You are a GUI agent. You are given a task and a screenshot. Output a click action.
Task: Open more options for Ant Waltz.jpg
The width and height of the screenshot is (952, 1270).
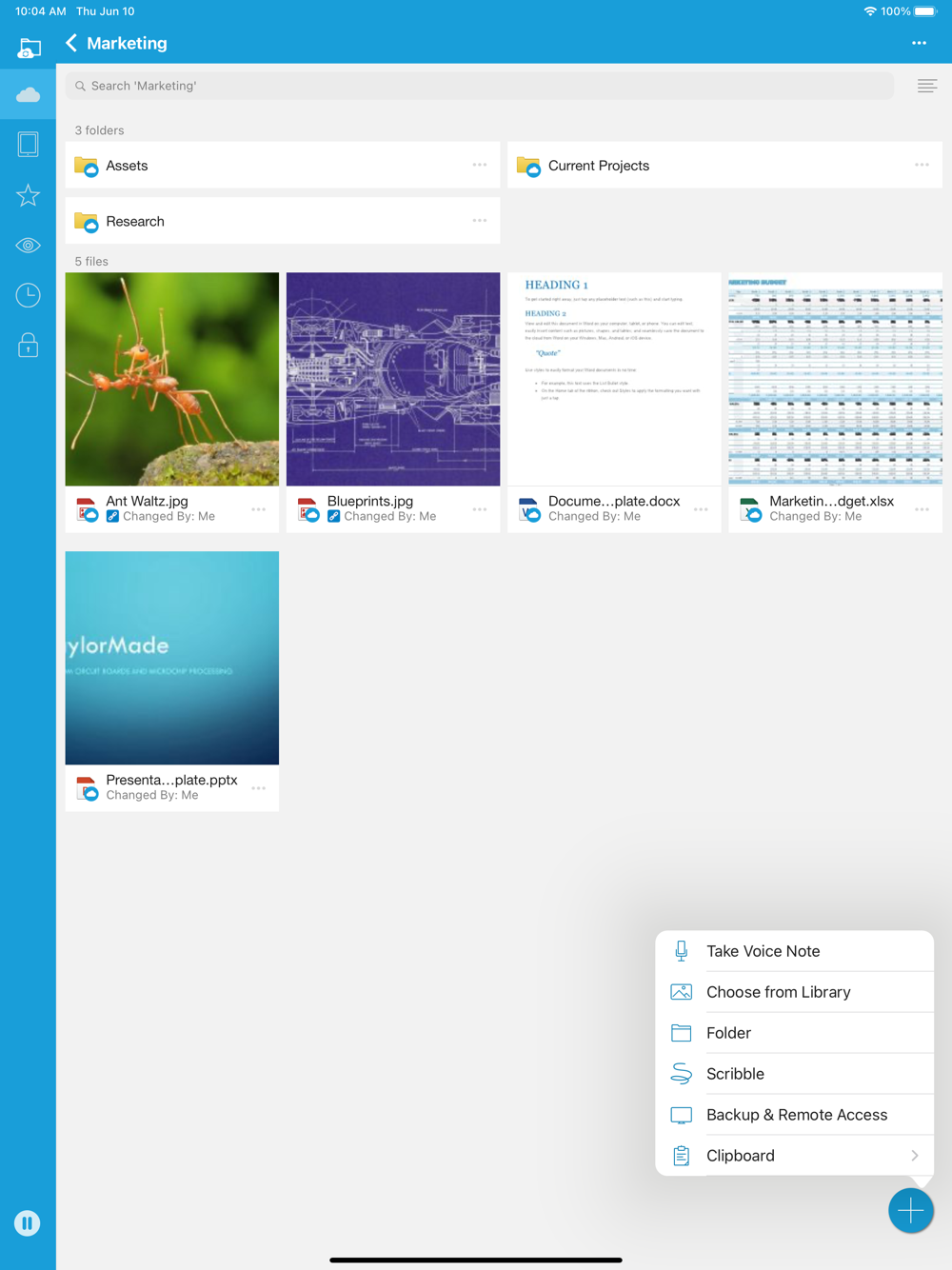coord(259,509)
